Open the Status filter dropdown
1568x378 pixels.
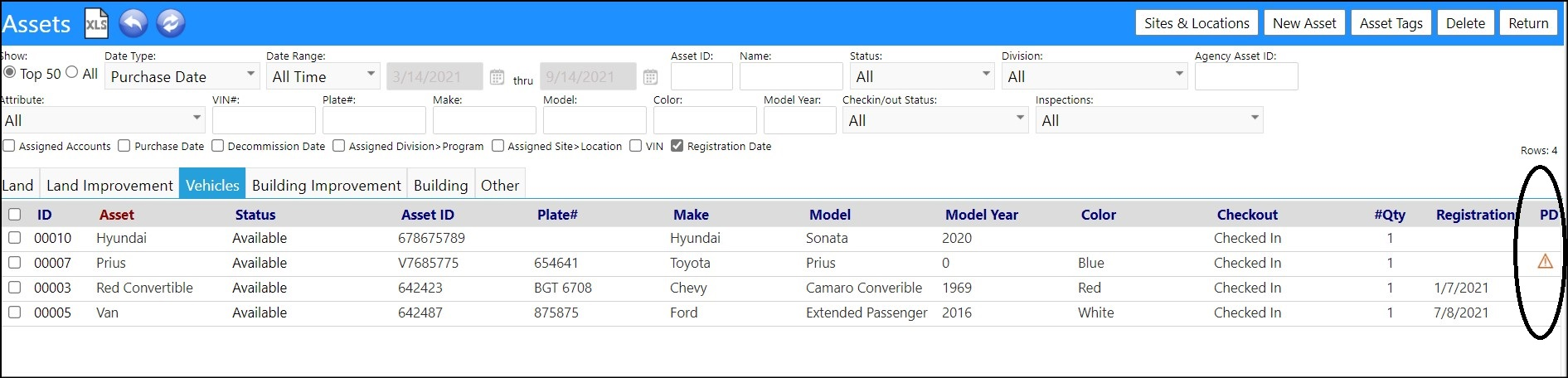pyautogui.click(x=922, y=76)
